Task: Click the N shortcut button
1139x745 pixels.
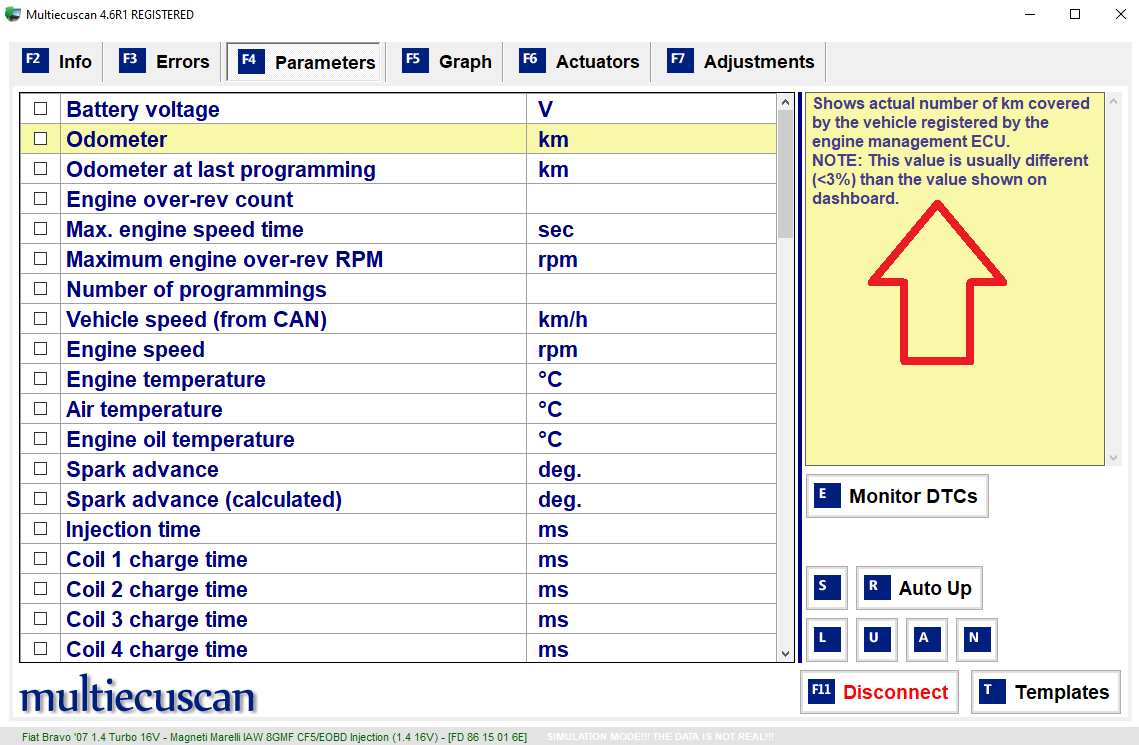Action: tap(976, 639)
